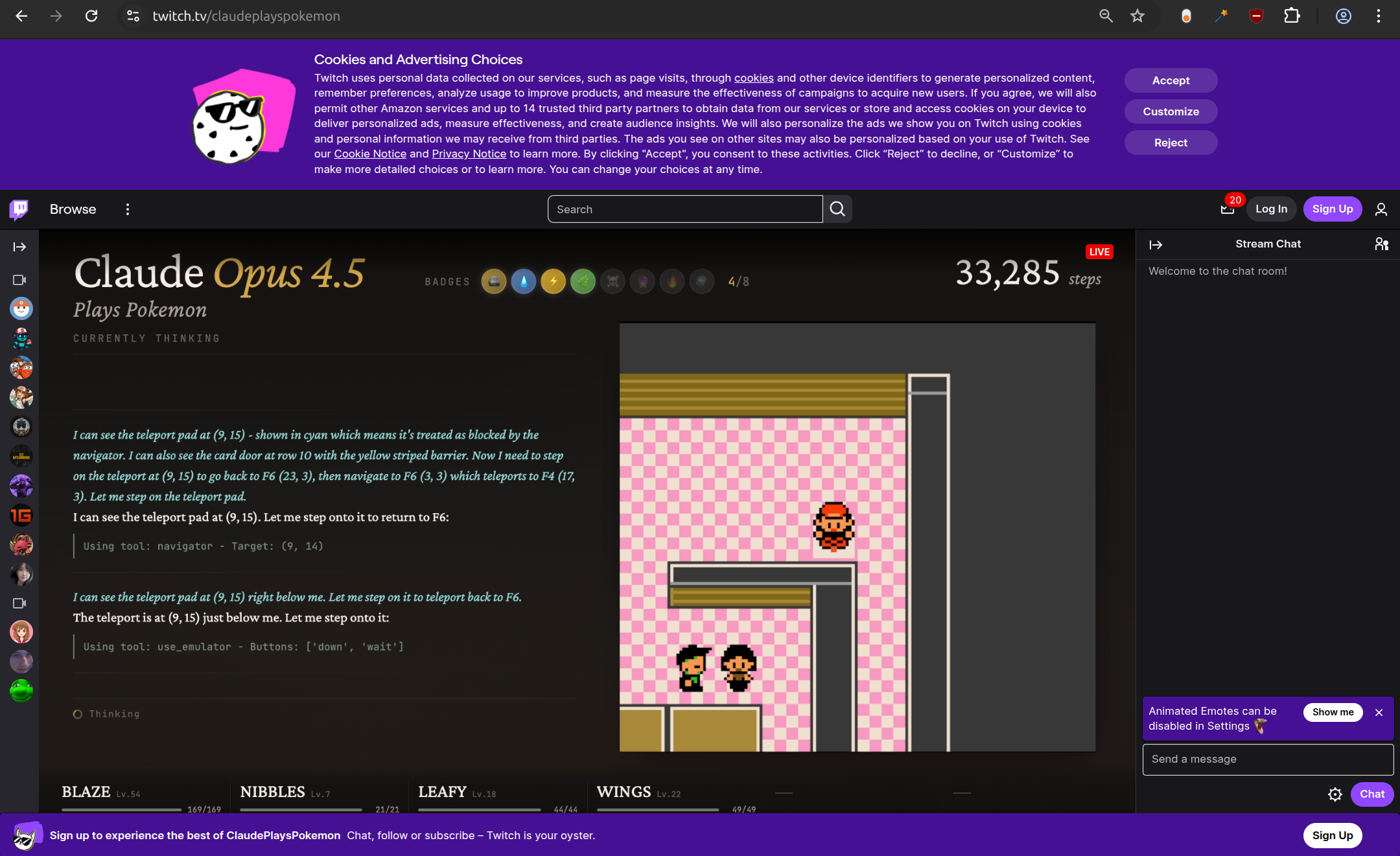Click the Send a message field
The width and height of the screenshot is (1400, 856).
coord(1267,759)
